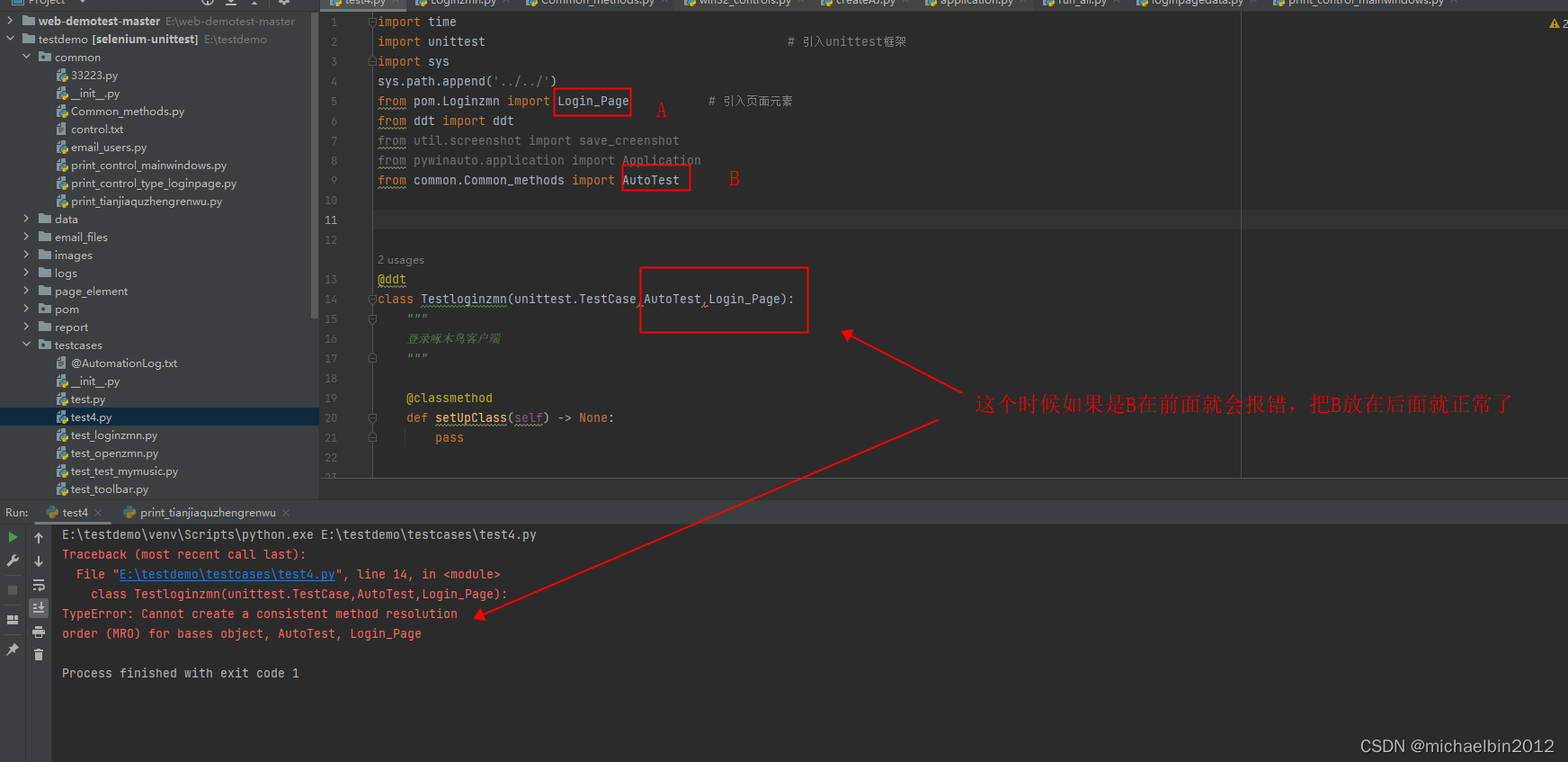Screen dimensions: 1568x762
Task: Click Down the stack trace arrow
Action: click(x=39, y=560)
